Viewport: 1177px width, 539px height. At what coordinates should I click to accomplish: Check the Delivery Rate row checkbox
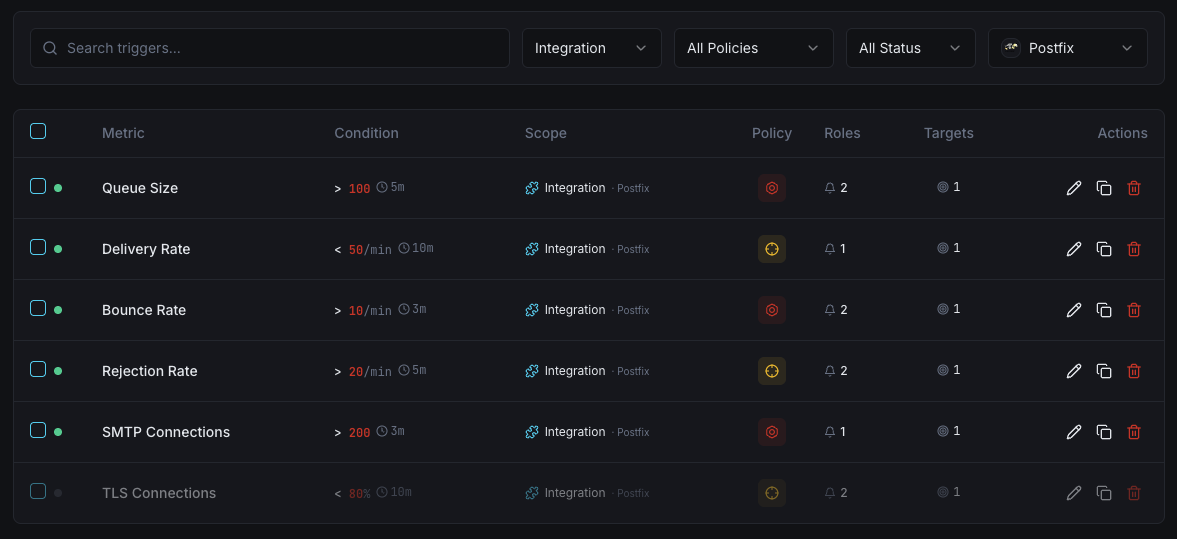click(38, 247)
